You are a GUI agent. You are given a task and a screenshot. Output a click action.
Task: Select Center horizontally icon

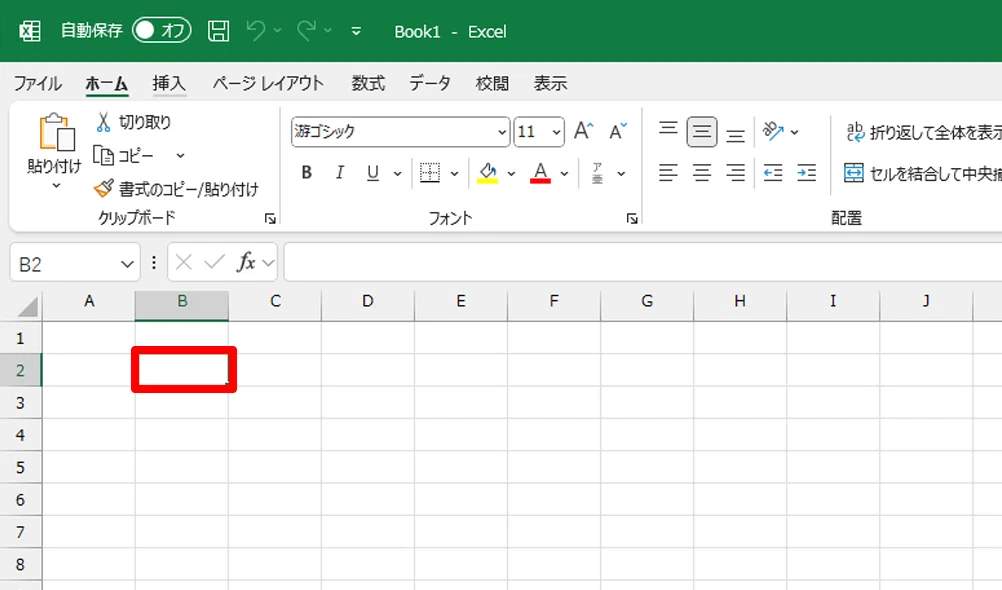pos(702,173)
